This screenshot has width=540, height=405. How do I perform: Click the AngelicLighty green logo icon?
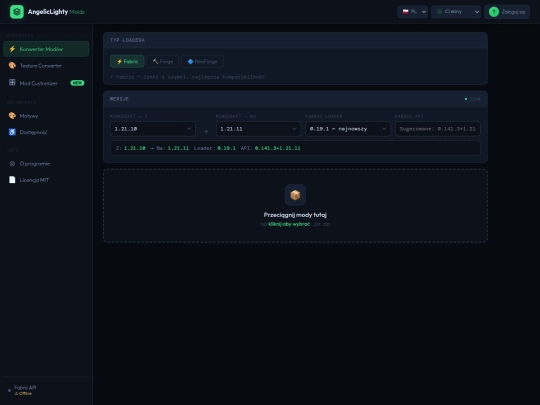17,12
